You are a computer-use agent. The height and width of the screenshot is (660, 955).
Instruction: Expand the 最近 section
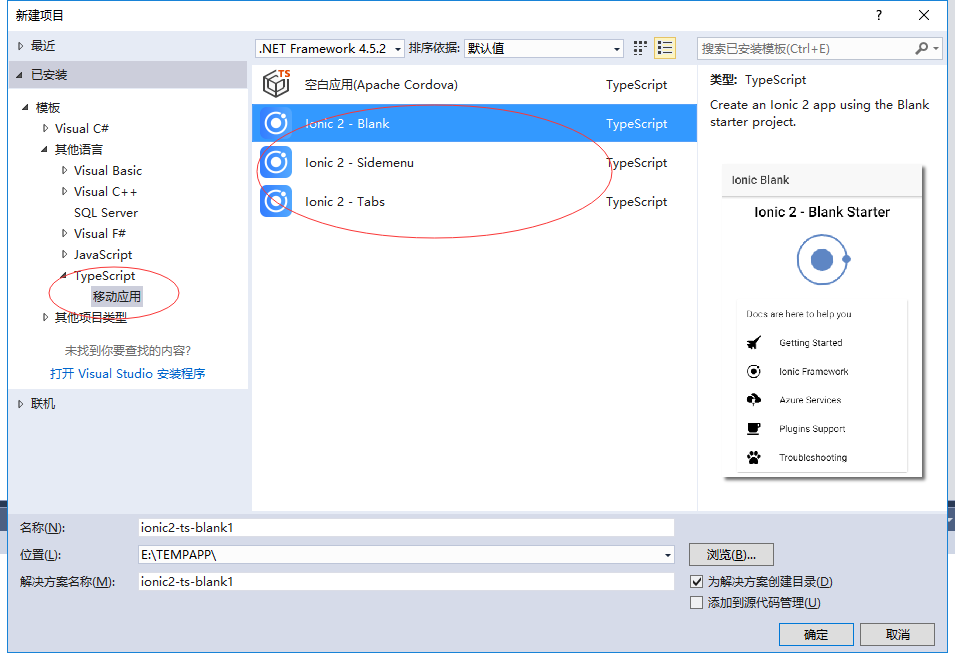(20, 46)
